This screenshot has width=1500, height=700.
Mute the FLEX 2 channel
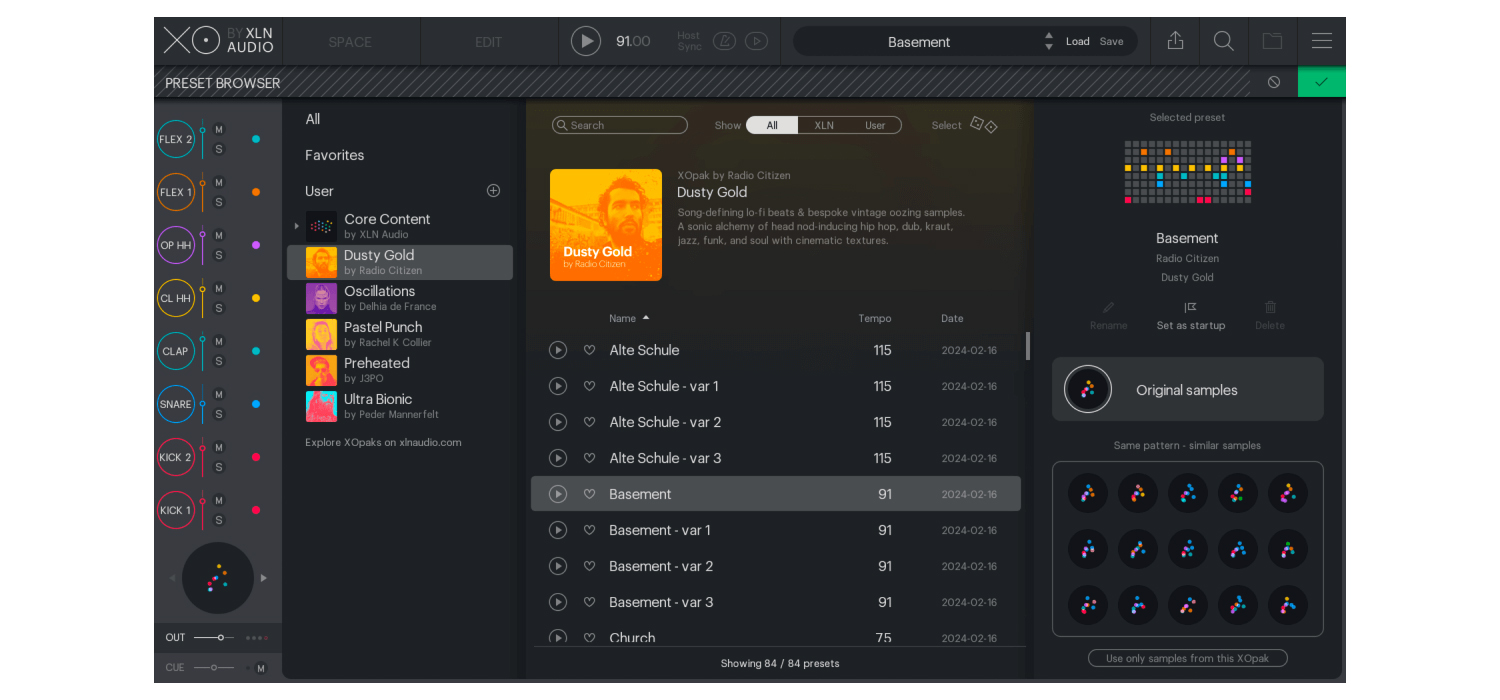click(219, 130)
